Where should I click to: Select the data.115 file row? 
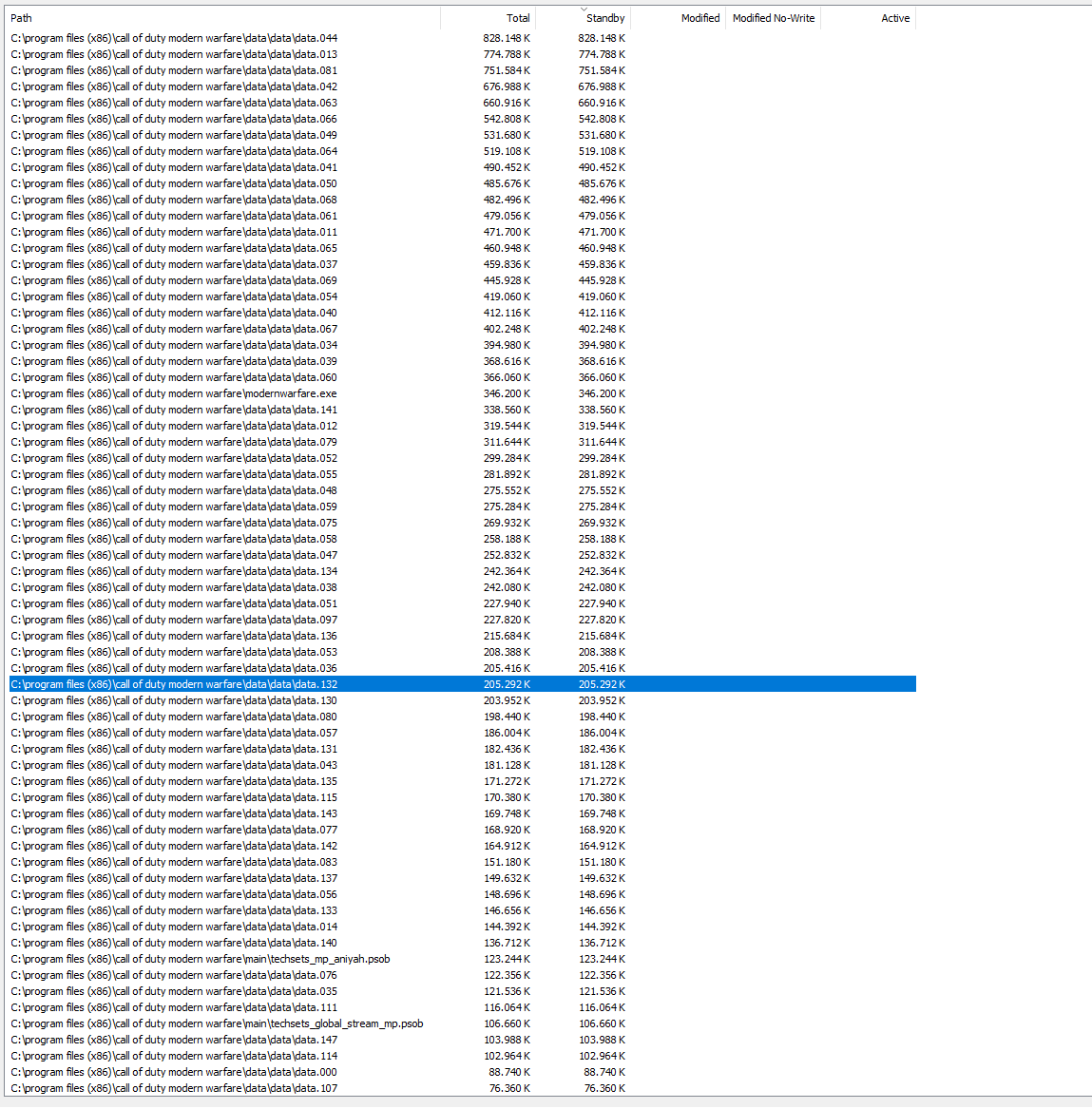[463, 798]
